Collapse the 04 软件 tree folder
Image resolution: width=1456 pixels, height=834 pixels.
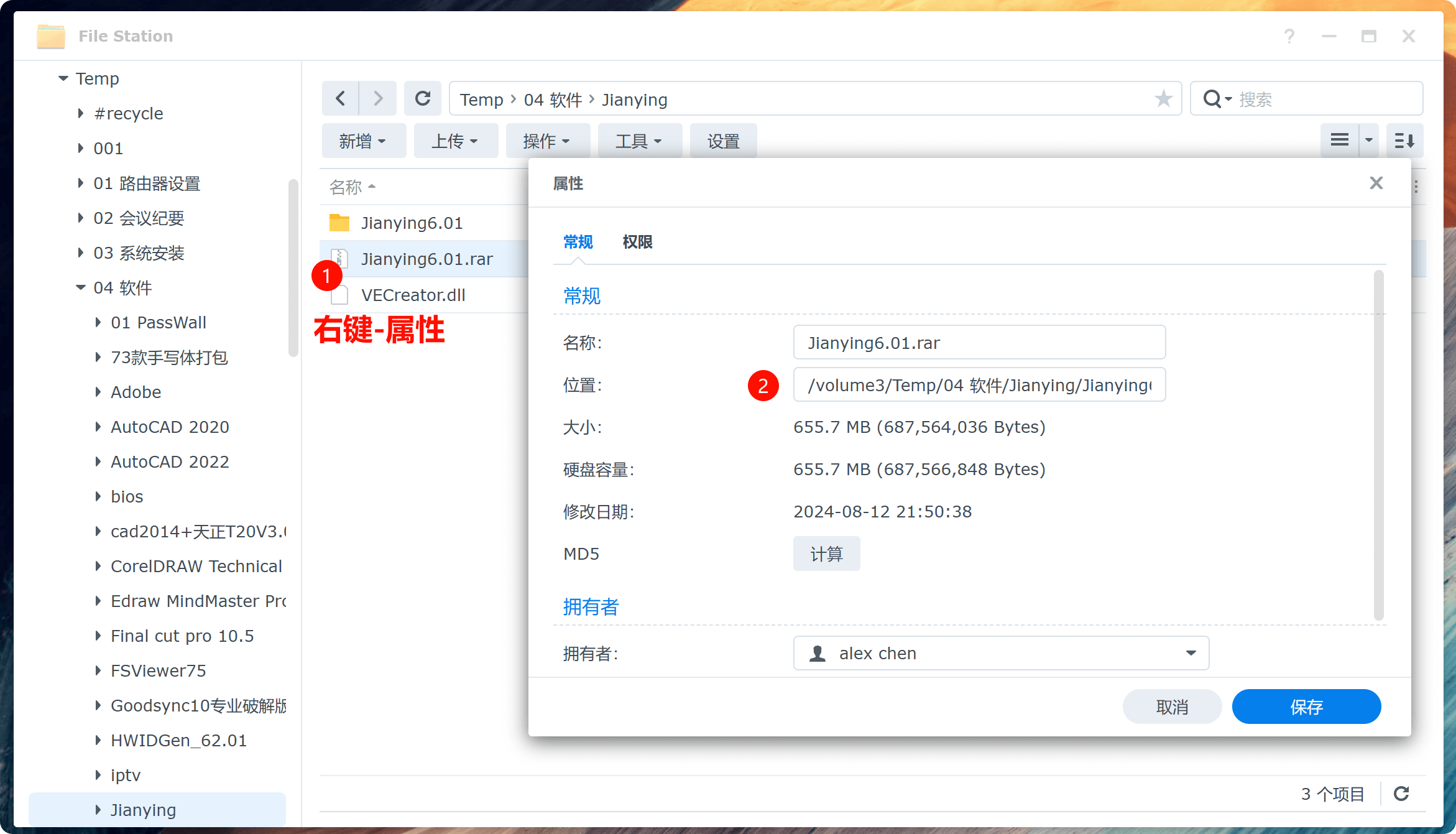pos(81,287)
